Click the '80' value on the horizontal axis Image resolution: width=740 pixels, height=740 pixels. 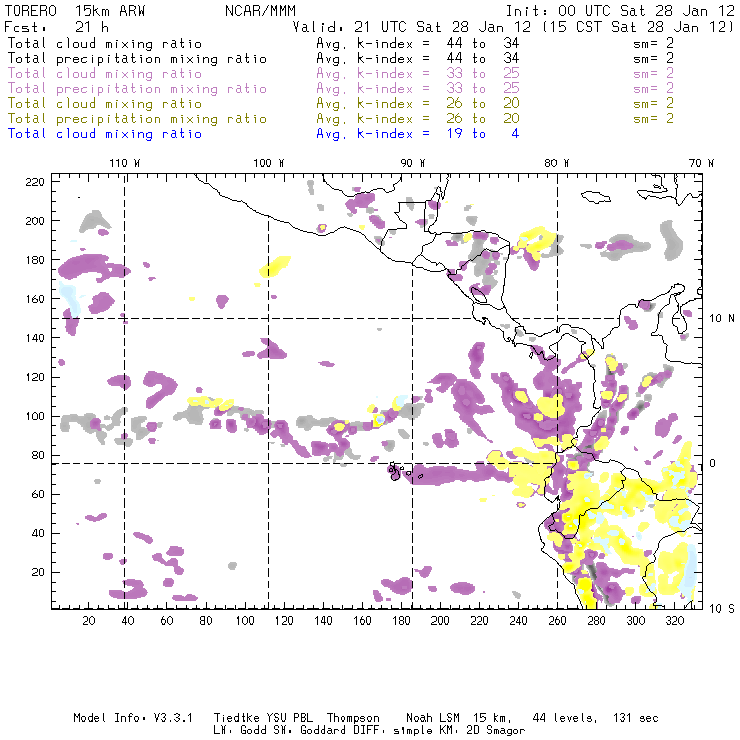point(206,621)
